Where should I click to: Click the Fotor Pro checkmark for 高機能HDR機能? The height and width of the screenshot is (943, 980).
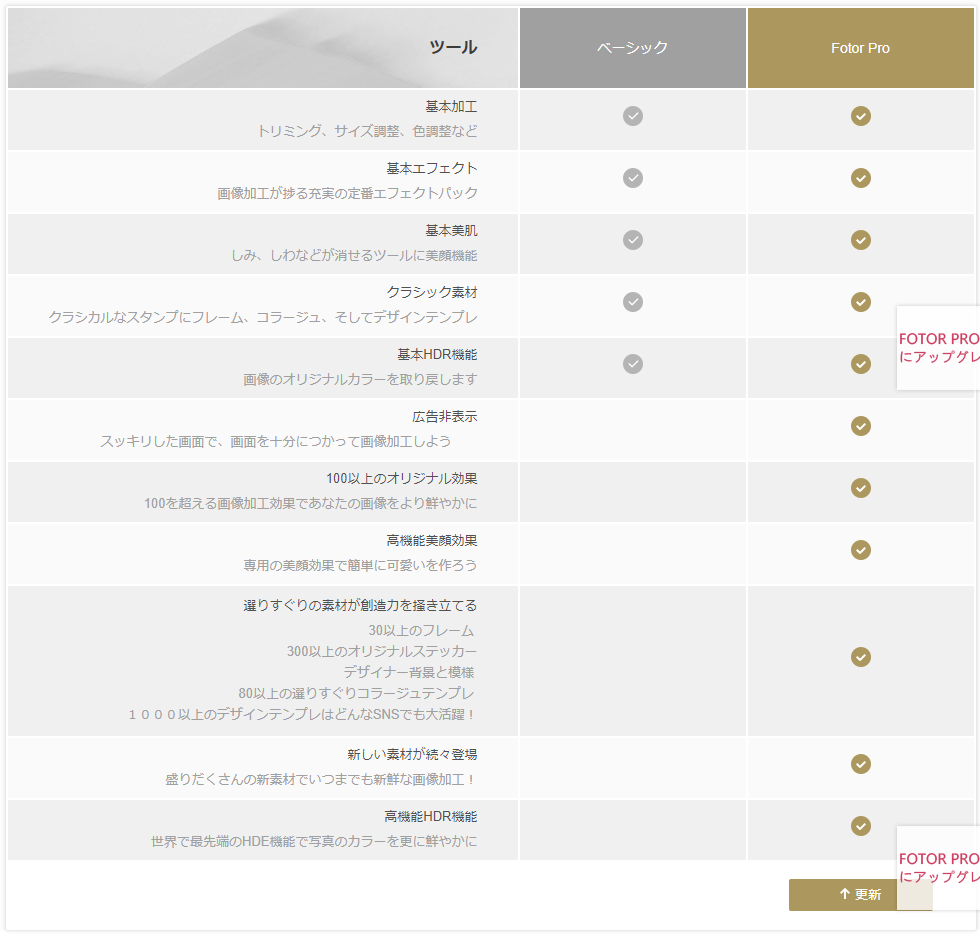(x=861, y=826)
